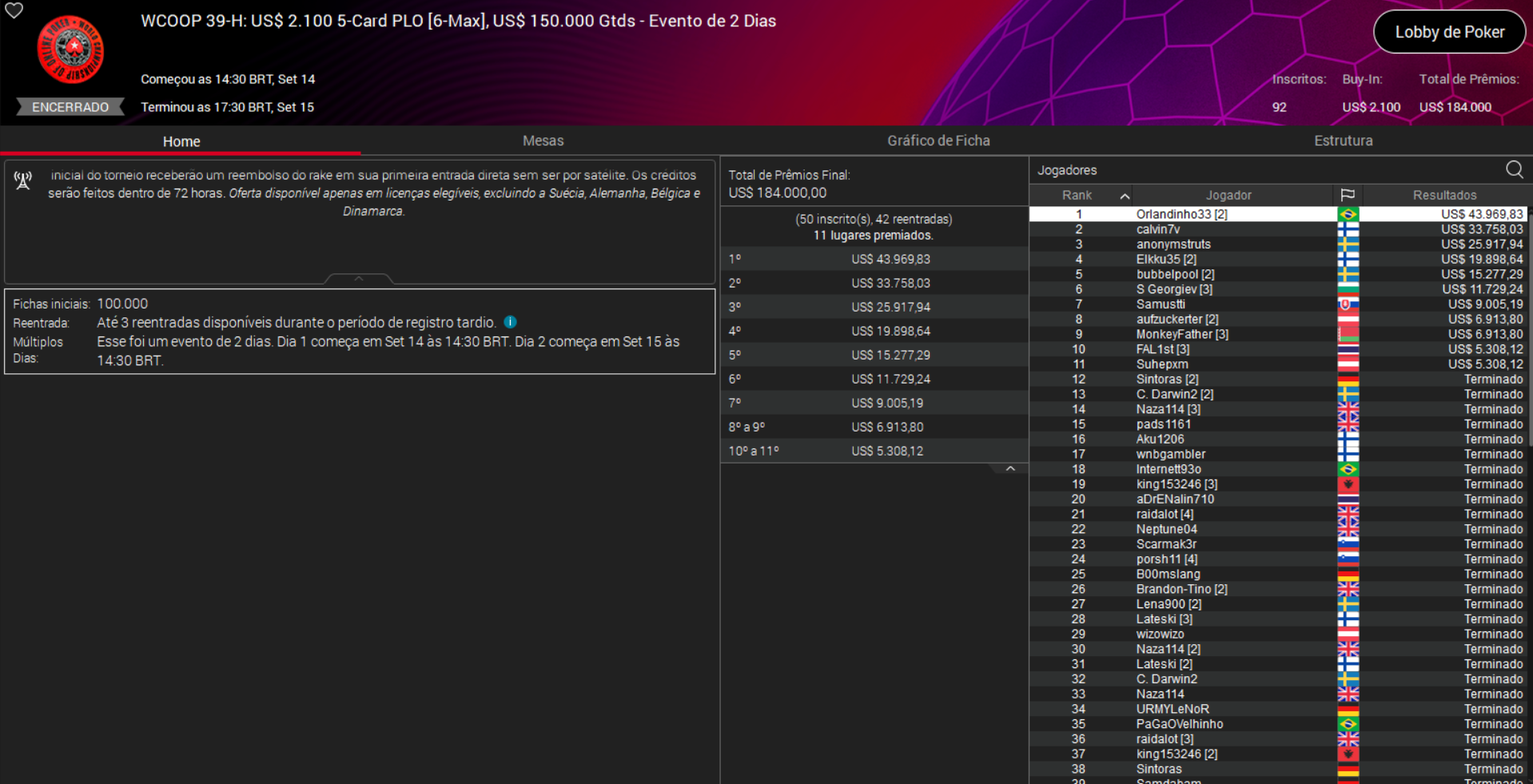Select player raidalot [3] row
The image size is (1533, 784).
point(1278,738)
